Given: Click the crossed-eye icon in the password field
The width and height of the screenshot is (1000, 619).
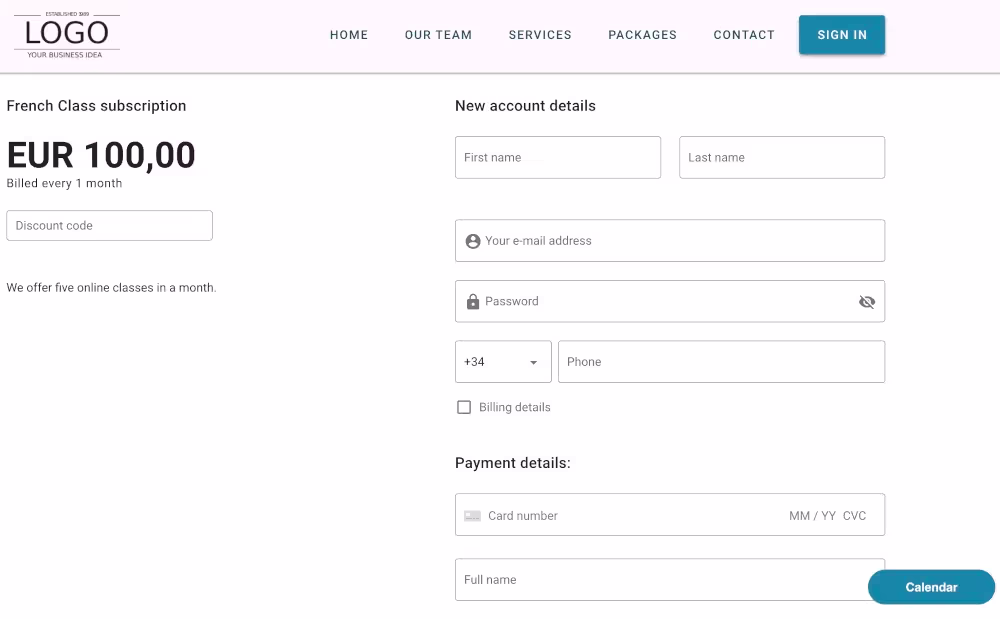Looking at the screenshot, I should [x=866, y=301].
